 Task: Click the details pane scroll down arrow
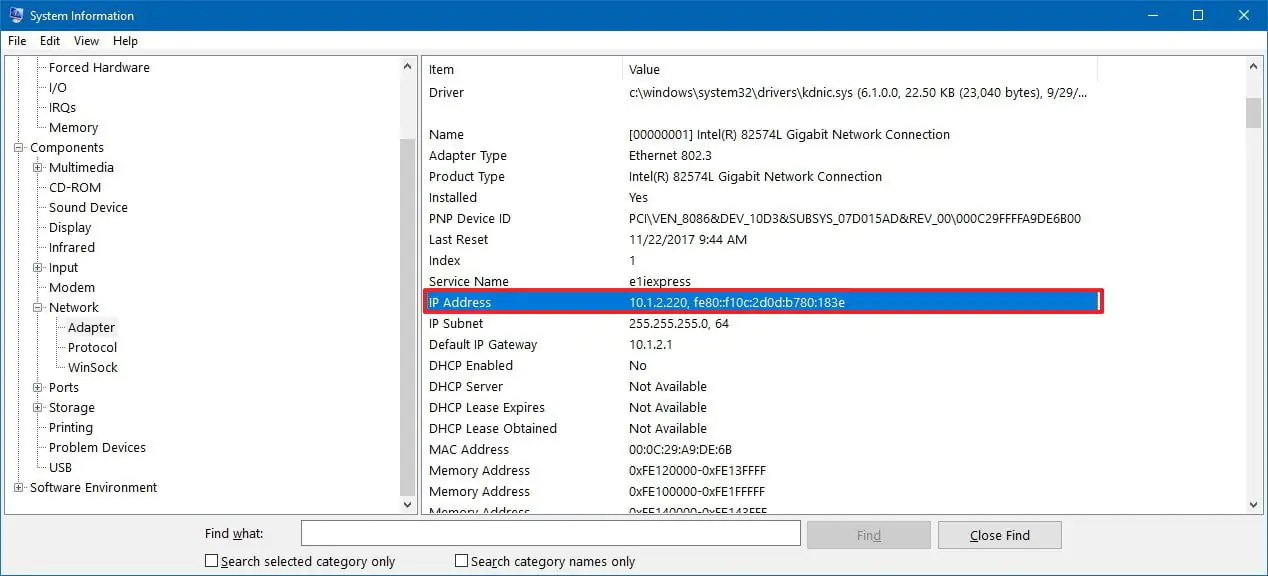pos(1253,506)
